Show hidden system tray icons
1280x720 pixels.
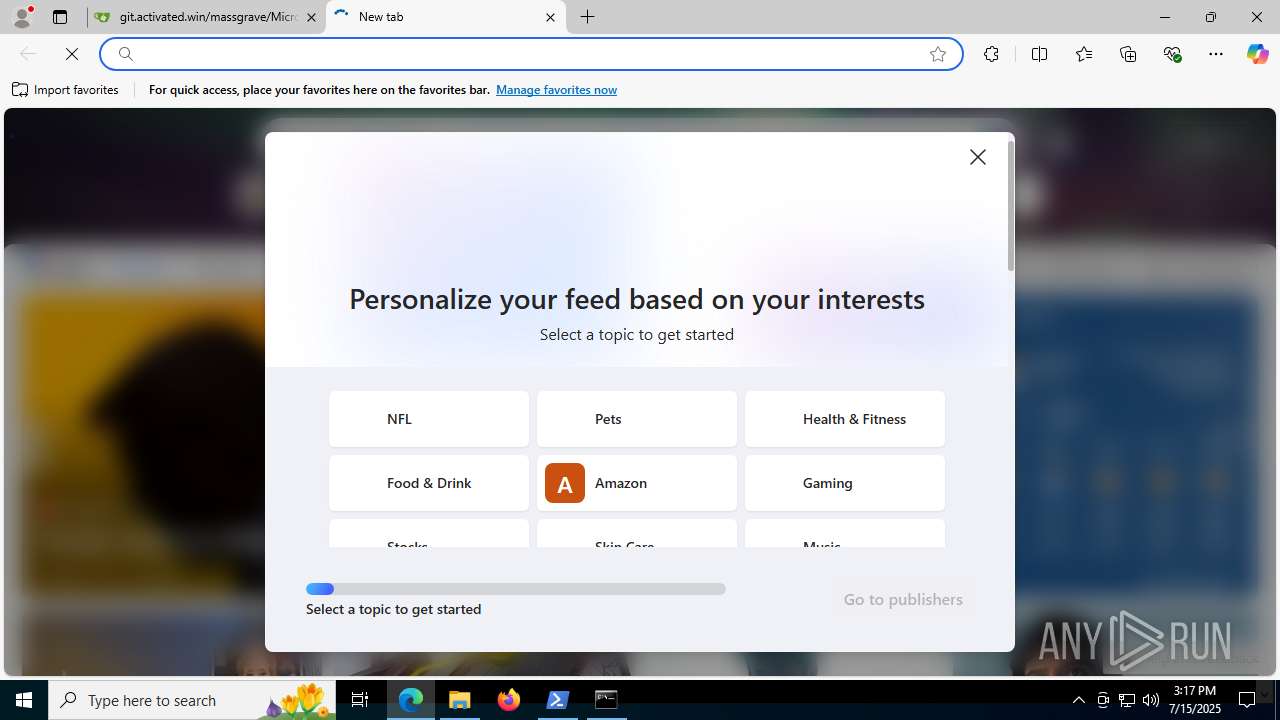pyautogui.click(x=1078, y=700)
